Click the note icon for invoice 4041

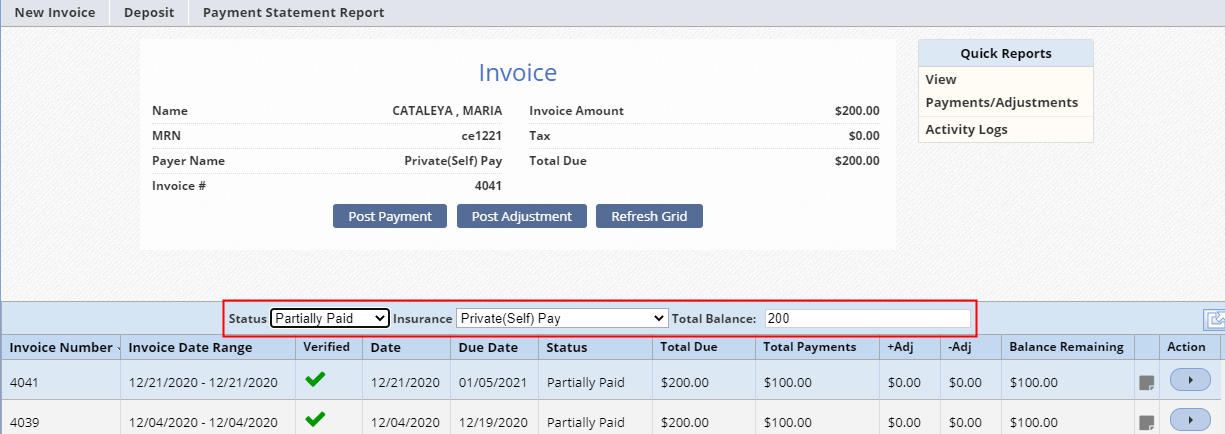(x=1147, y=382)
